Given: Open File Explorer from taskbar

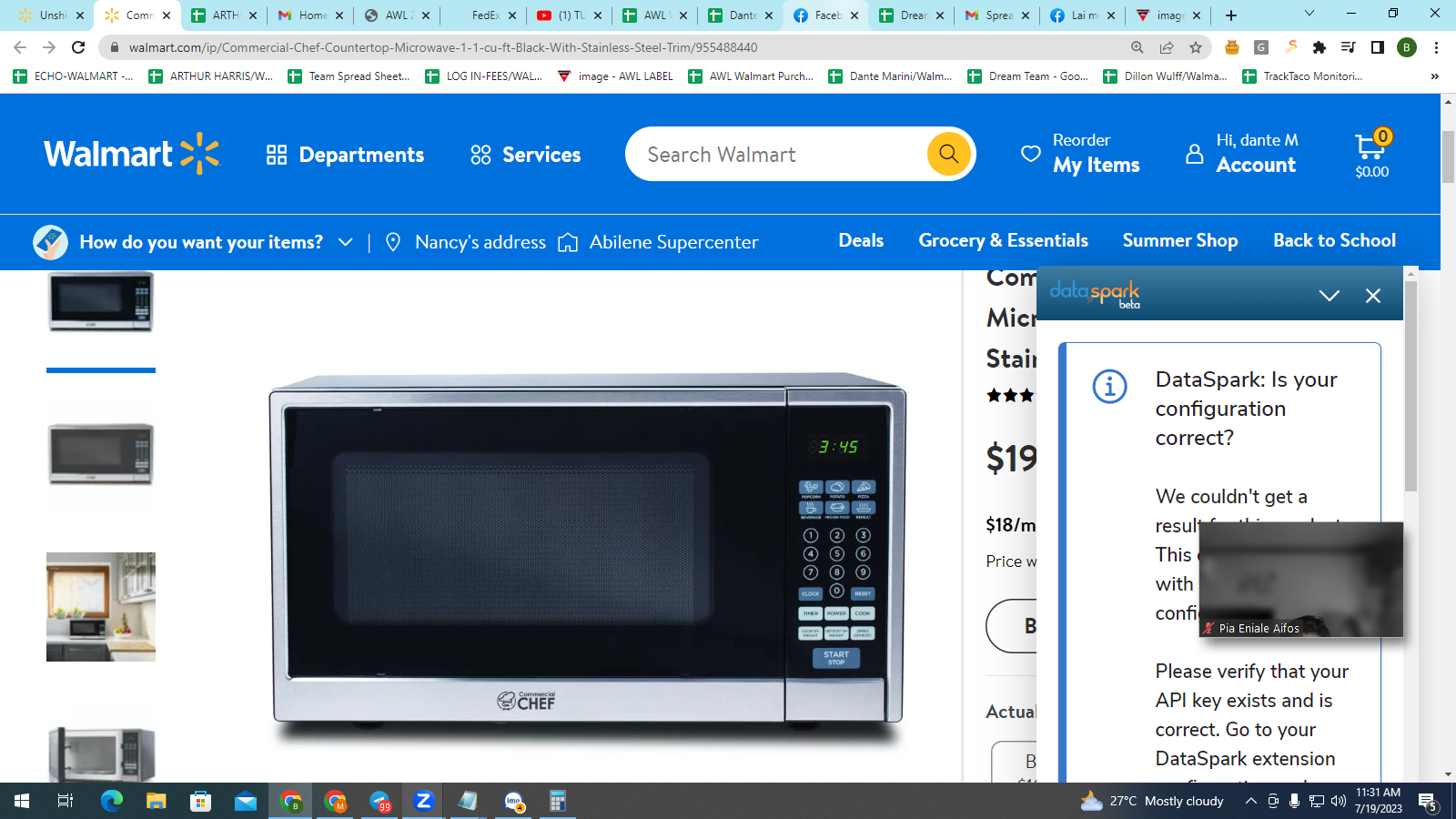Looking at the screenshot, I should coord(157,801).
